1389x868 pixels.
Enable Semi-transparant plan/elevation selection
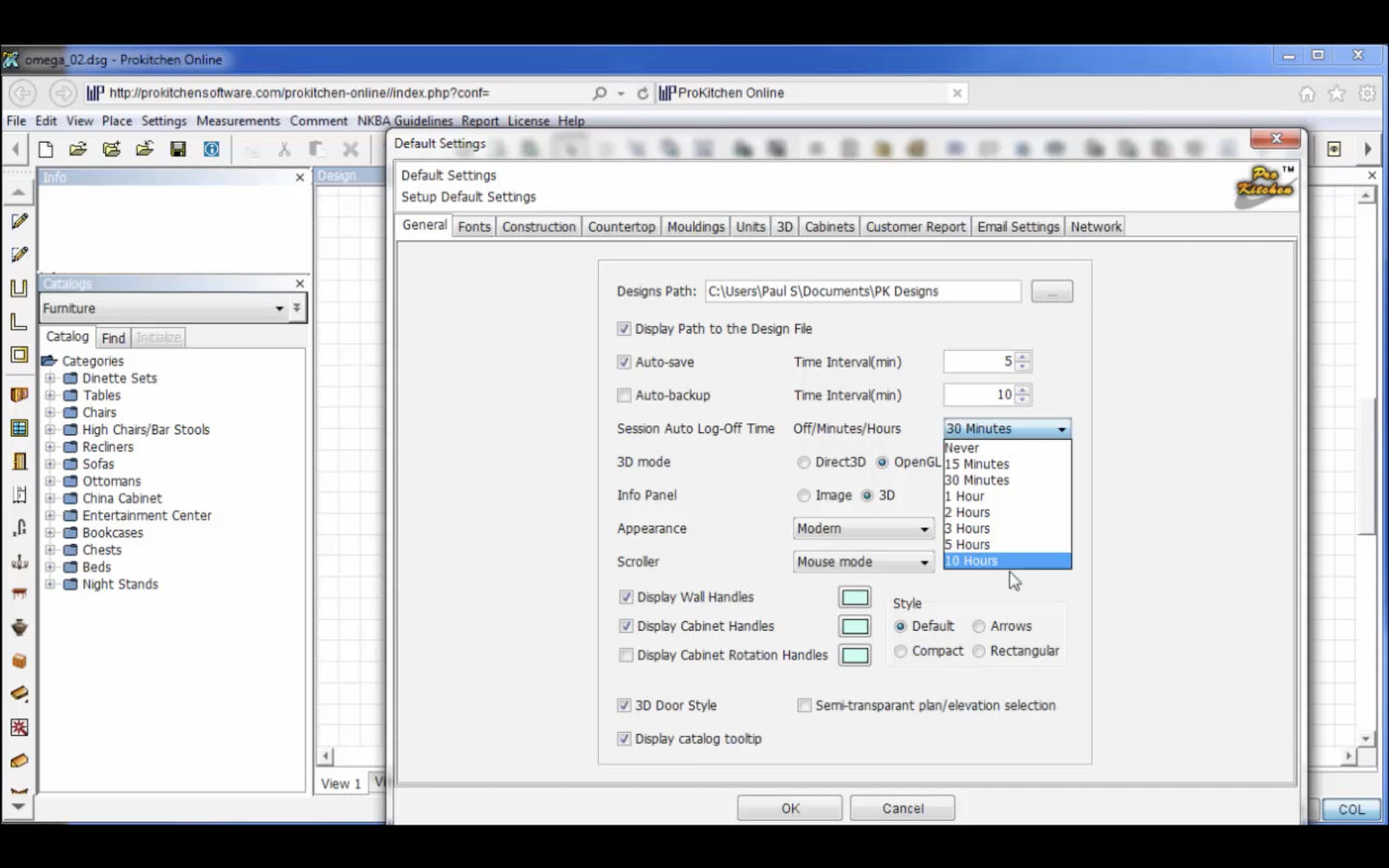804,706
